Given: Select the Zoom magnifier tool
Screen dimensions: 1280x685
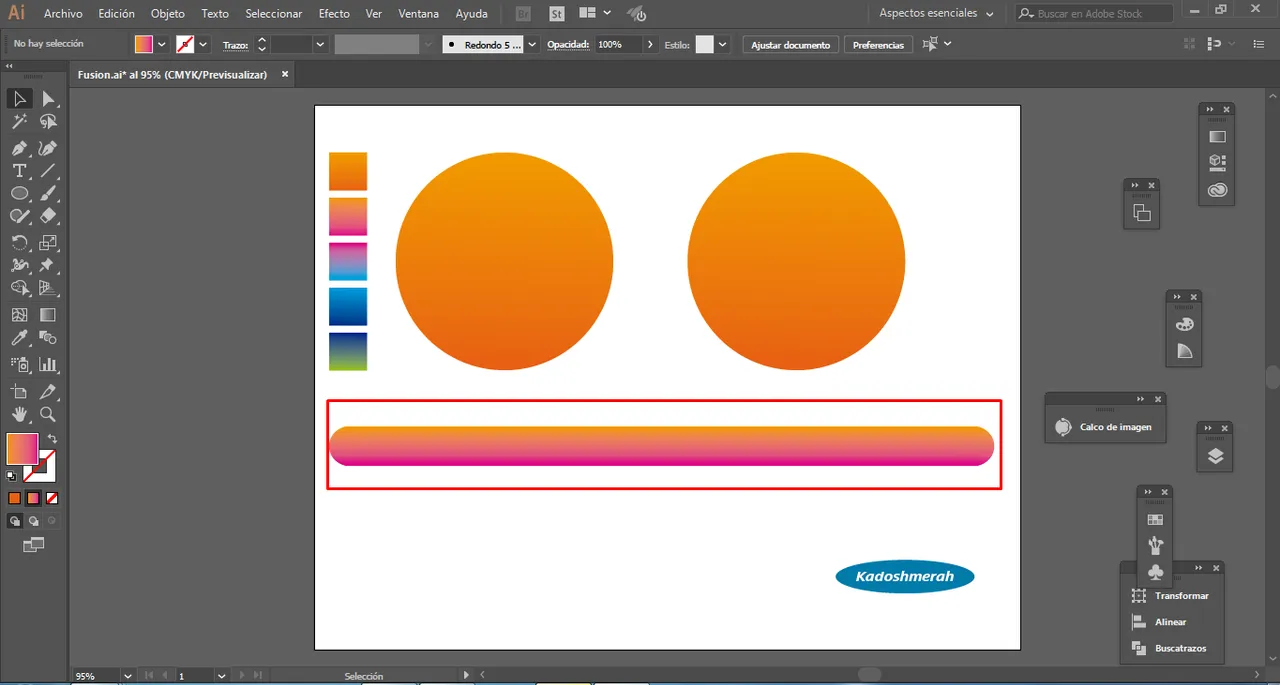Looking at the screenshot, I should point(47,414).
